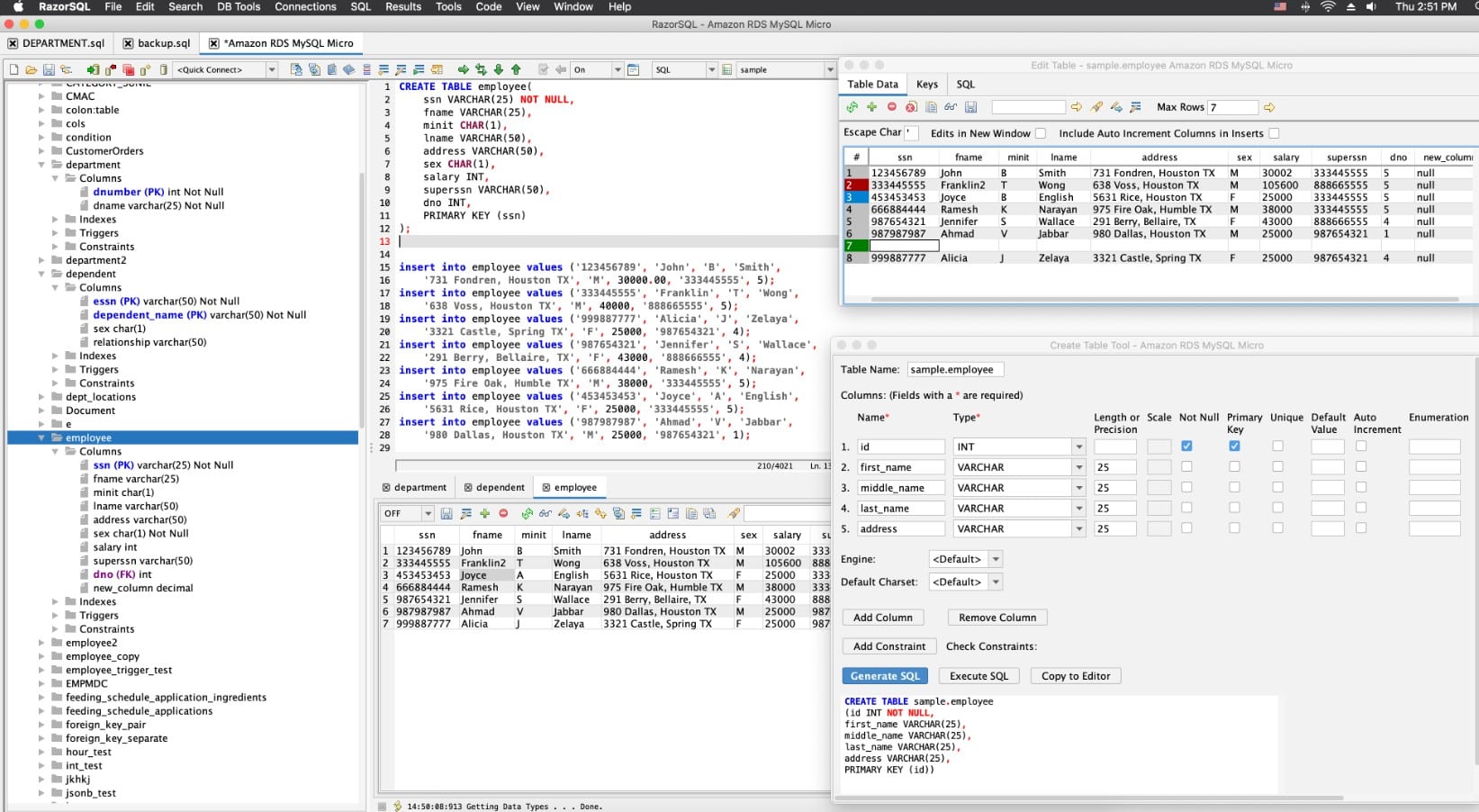Switch to the SQL tab in Edit Table
Screen dimensions: 1479x812
(x=965, y=84)
